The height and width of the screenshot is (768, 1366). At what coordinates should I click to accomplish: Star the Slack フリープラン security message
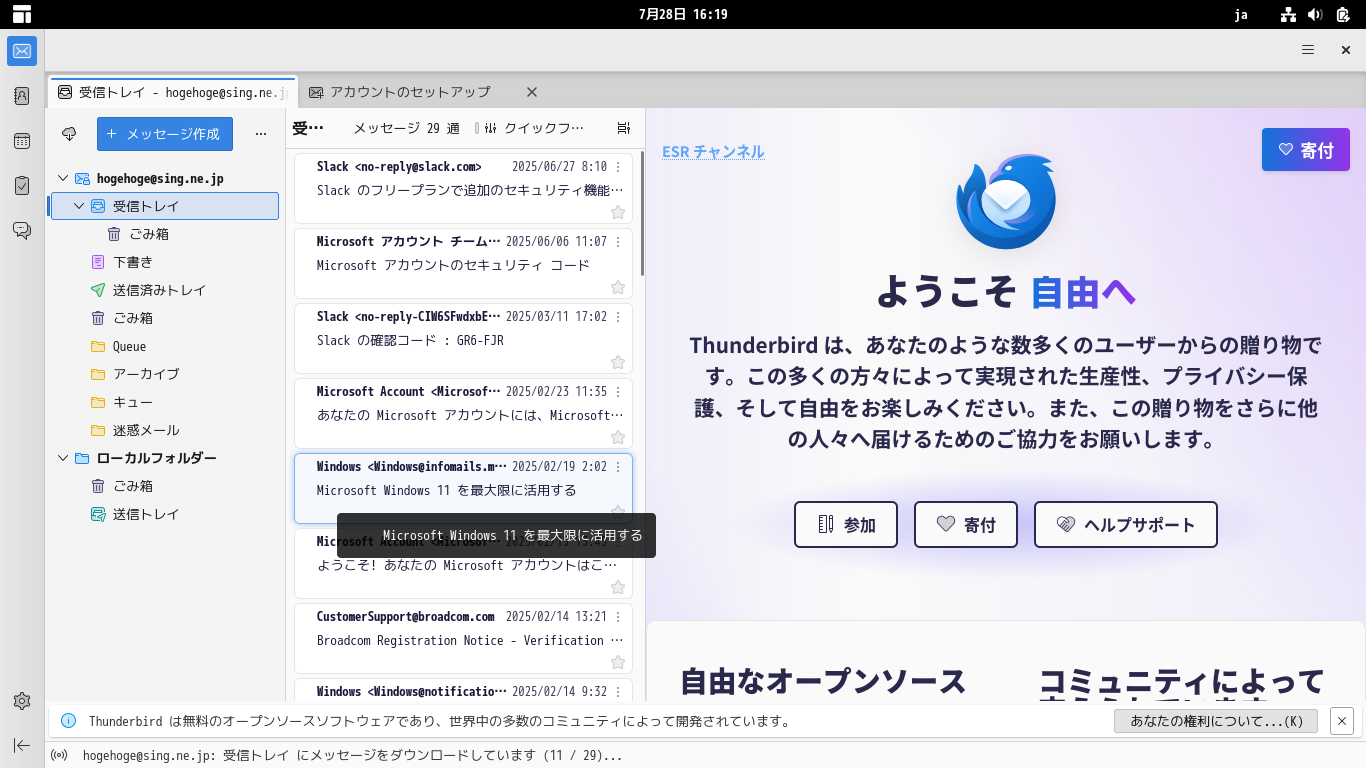pyautogui.click(x=618, y=212)
